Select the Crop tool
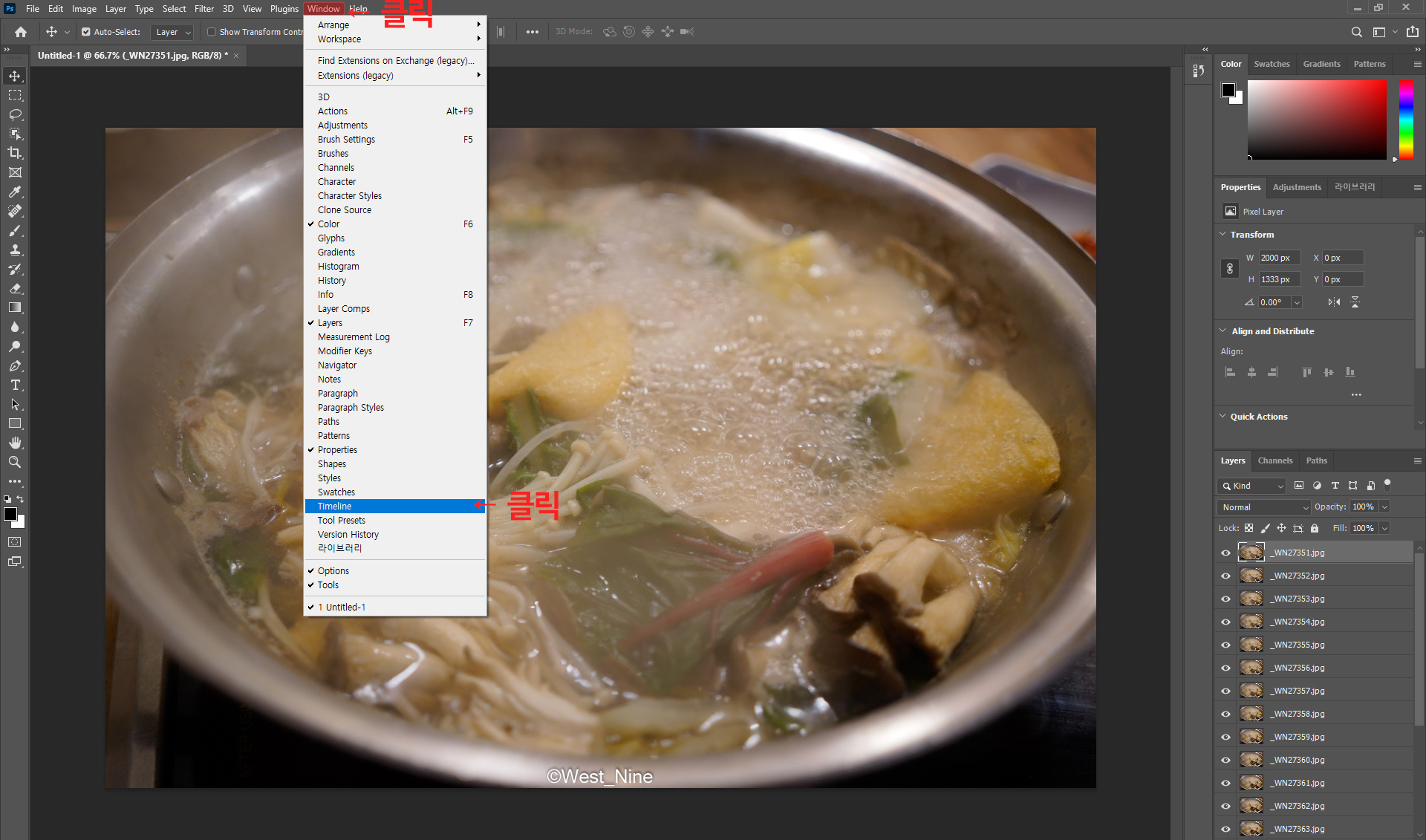 [15, 153]
